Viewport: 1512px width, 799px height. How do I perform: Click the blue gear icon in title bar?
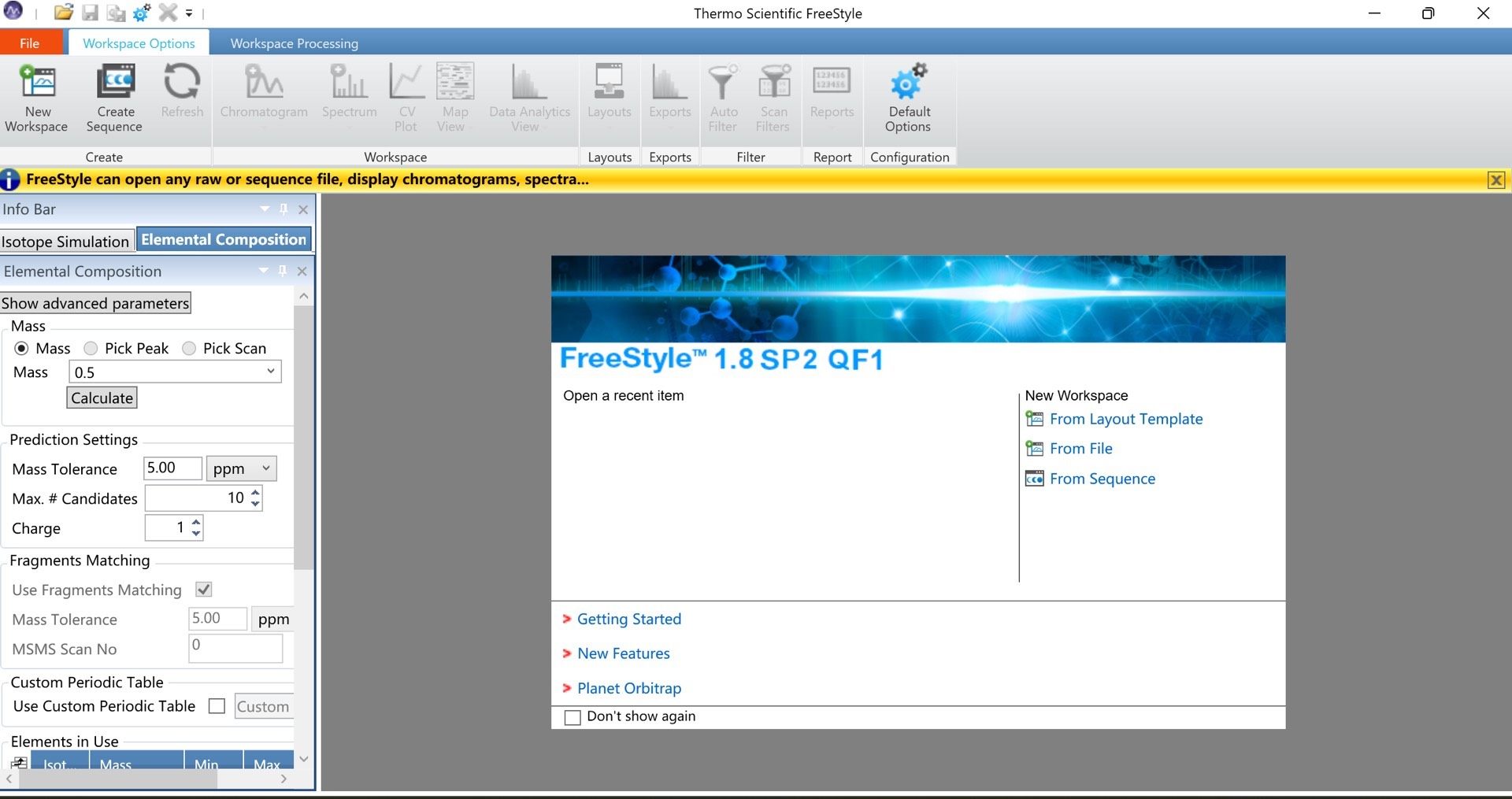(143, 13)
